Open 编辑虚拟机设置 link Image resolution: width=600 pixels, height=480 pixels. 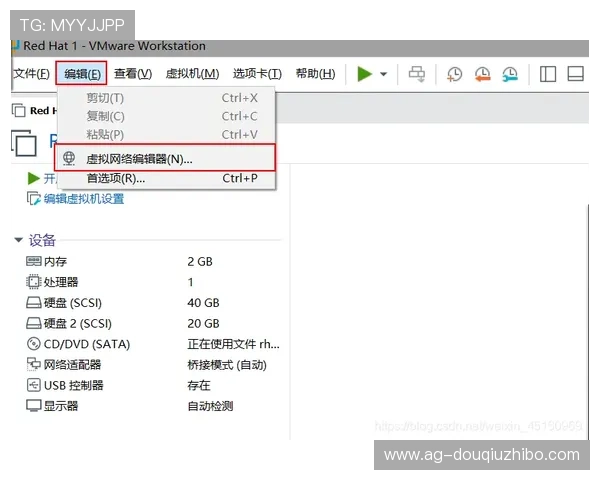tap(84, 199)
